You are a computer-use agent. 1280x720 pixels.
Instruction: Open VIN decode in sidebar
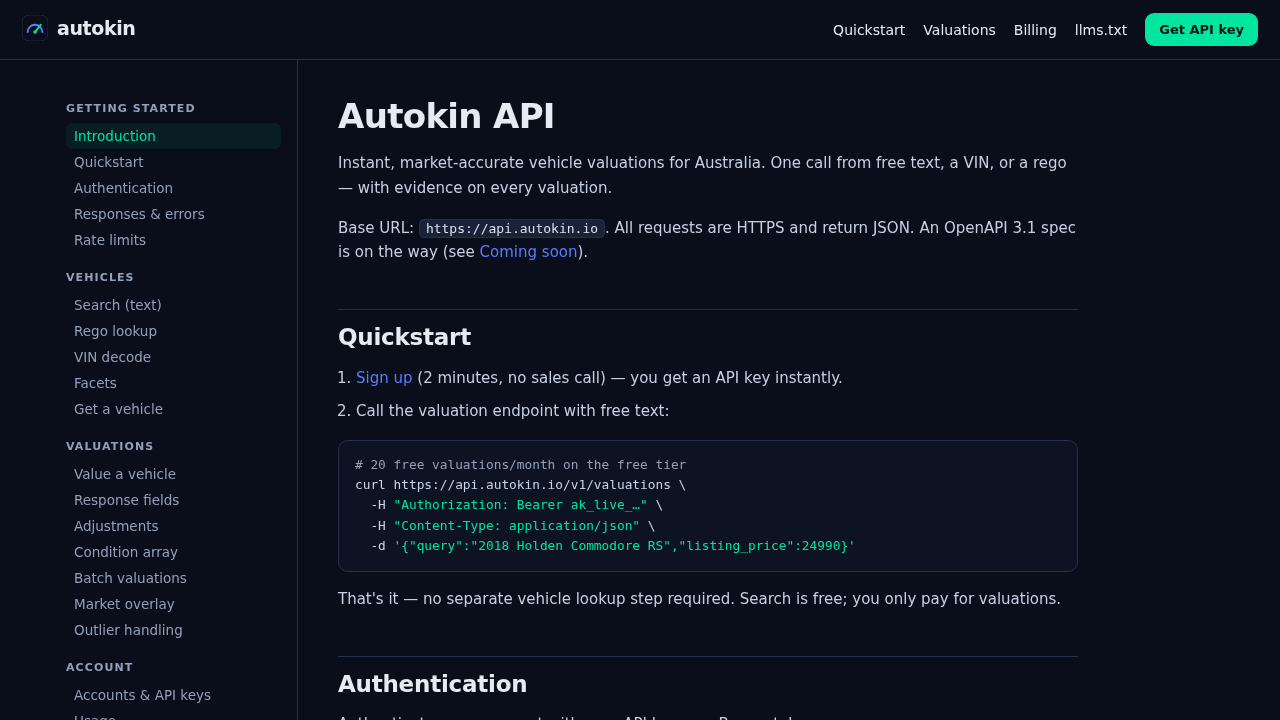tap(173, 357)
